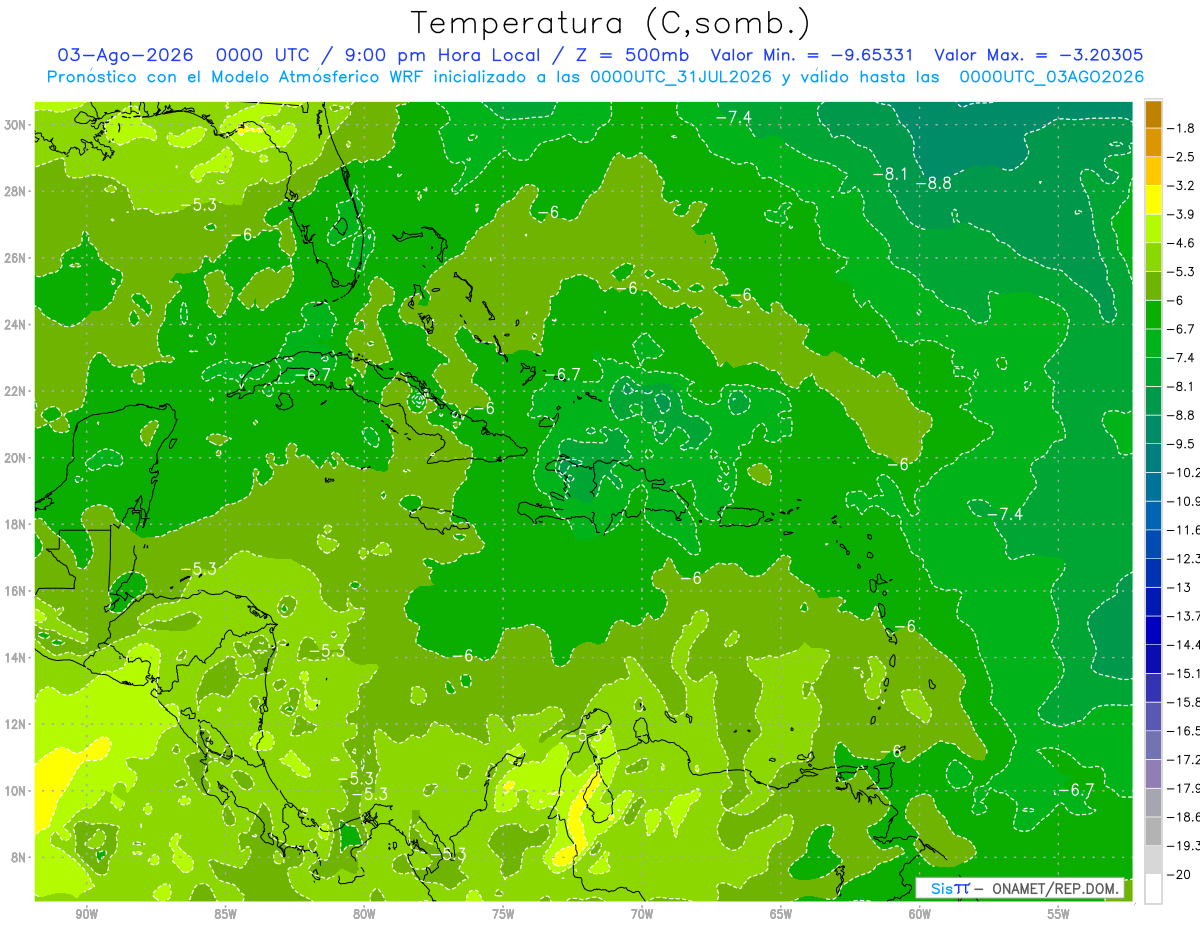The image size is (1200, 927).
Task: Select the bright yellow legend swatch below -3.2
Action: pyautogui.click(x=1153, y=199)
